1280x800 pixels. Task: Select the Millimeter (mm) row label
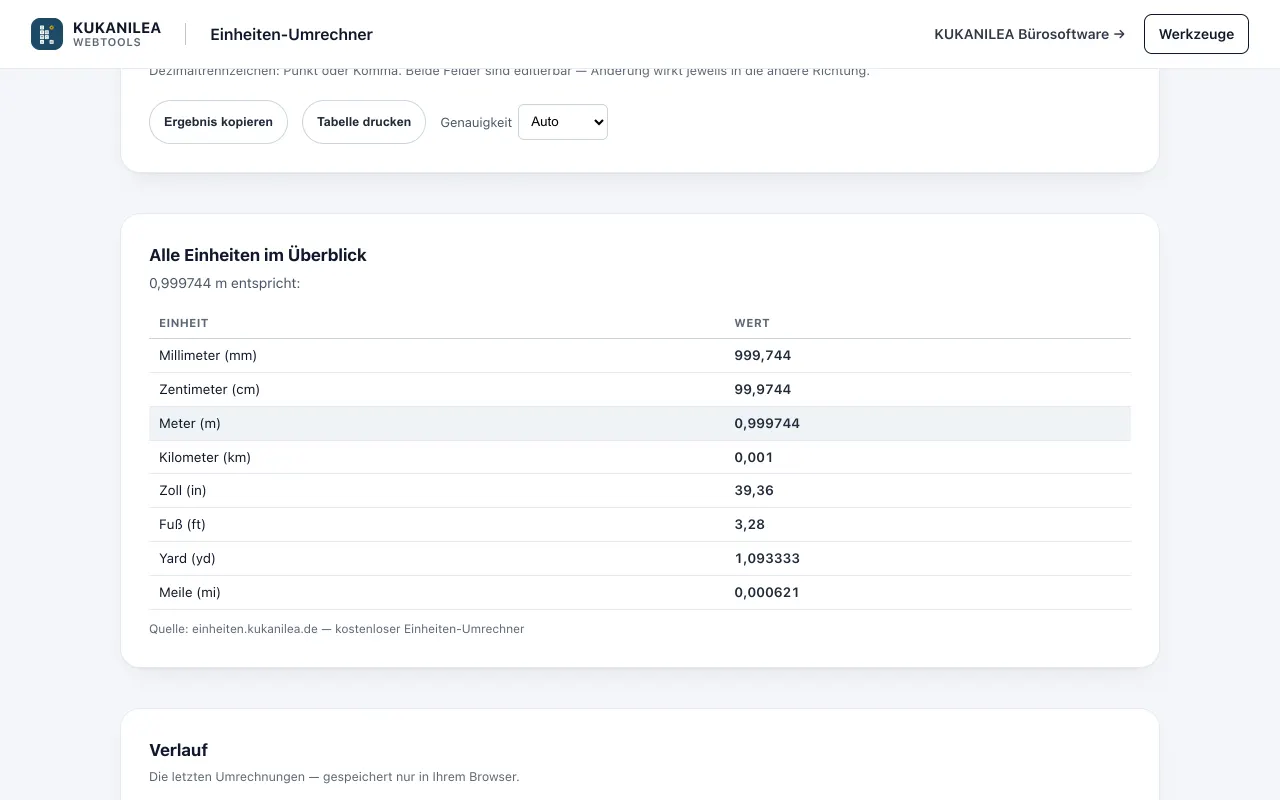(x=208, y=355)
